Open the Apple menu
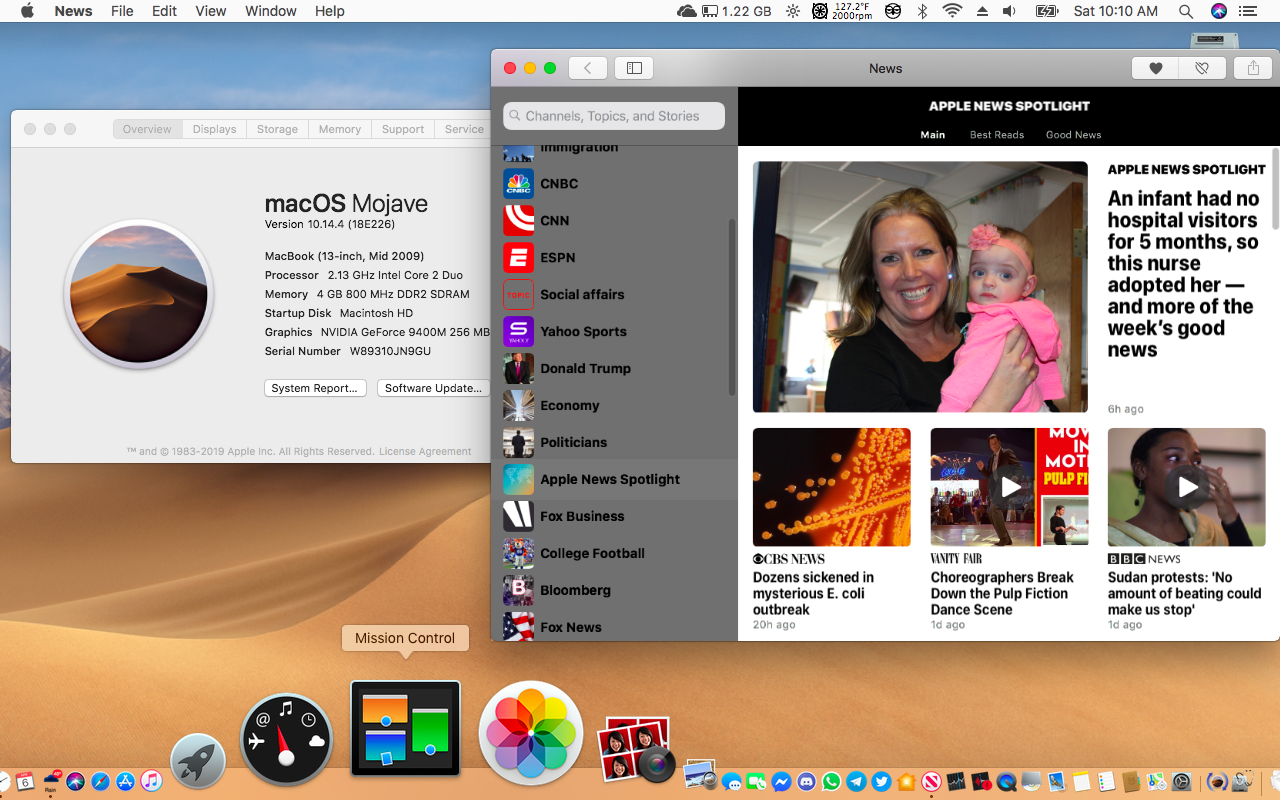1280x800 pixels. [27, 11]
